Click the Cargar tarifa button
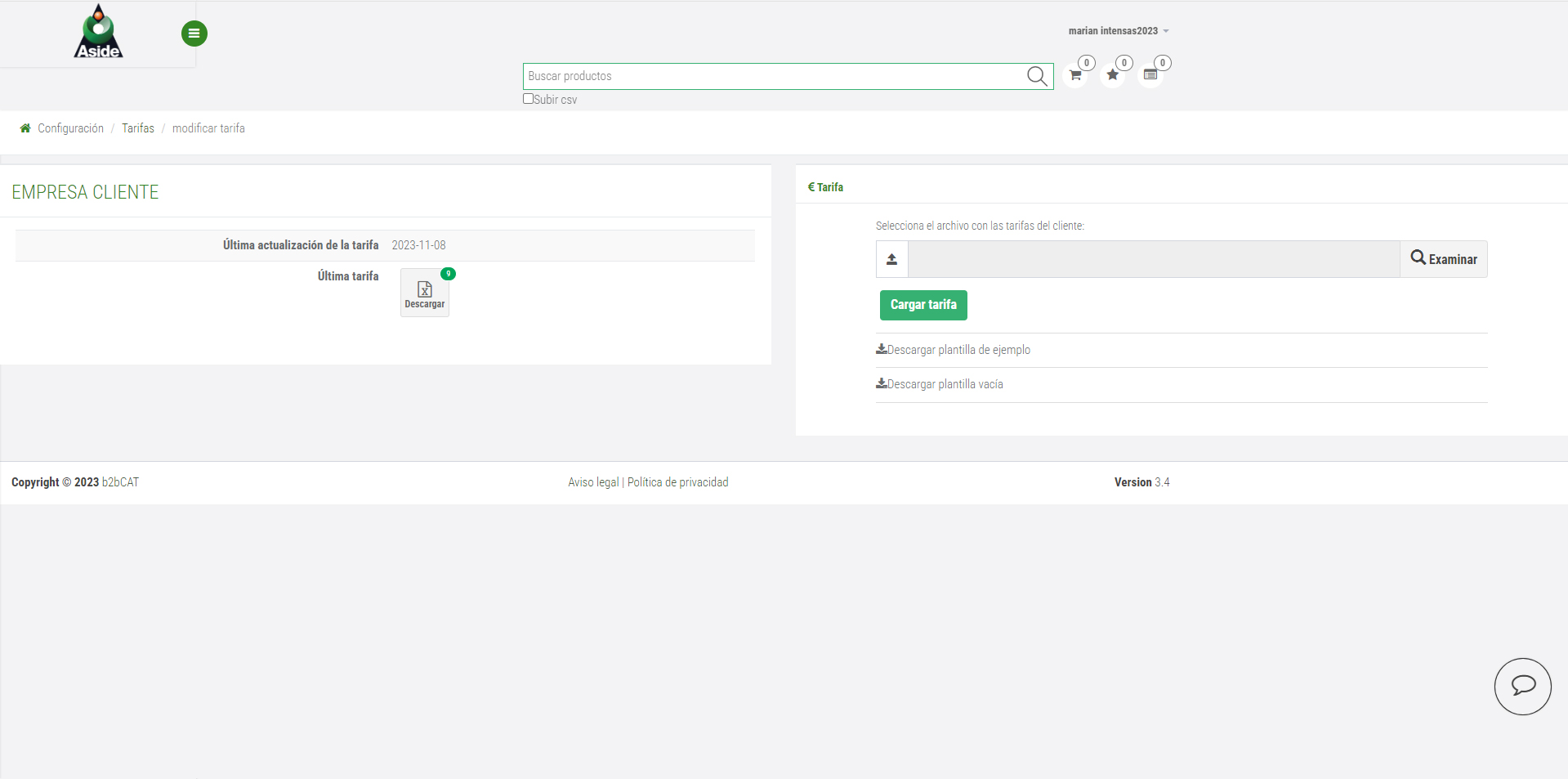Image resolution: width=1568 pixels, height=779 pixels. [x=923, y=305]
